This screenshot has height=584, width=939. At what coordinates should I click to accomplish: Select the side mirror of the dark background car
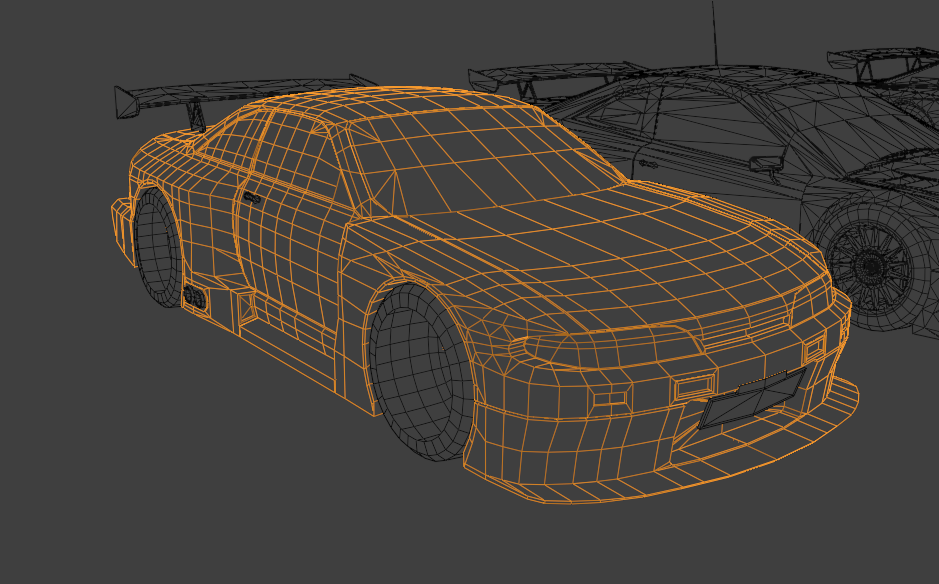coord(766,165)
